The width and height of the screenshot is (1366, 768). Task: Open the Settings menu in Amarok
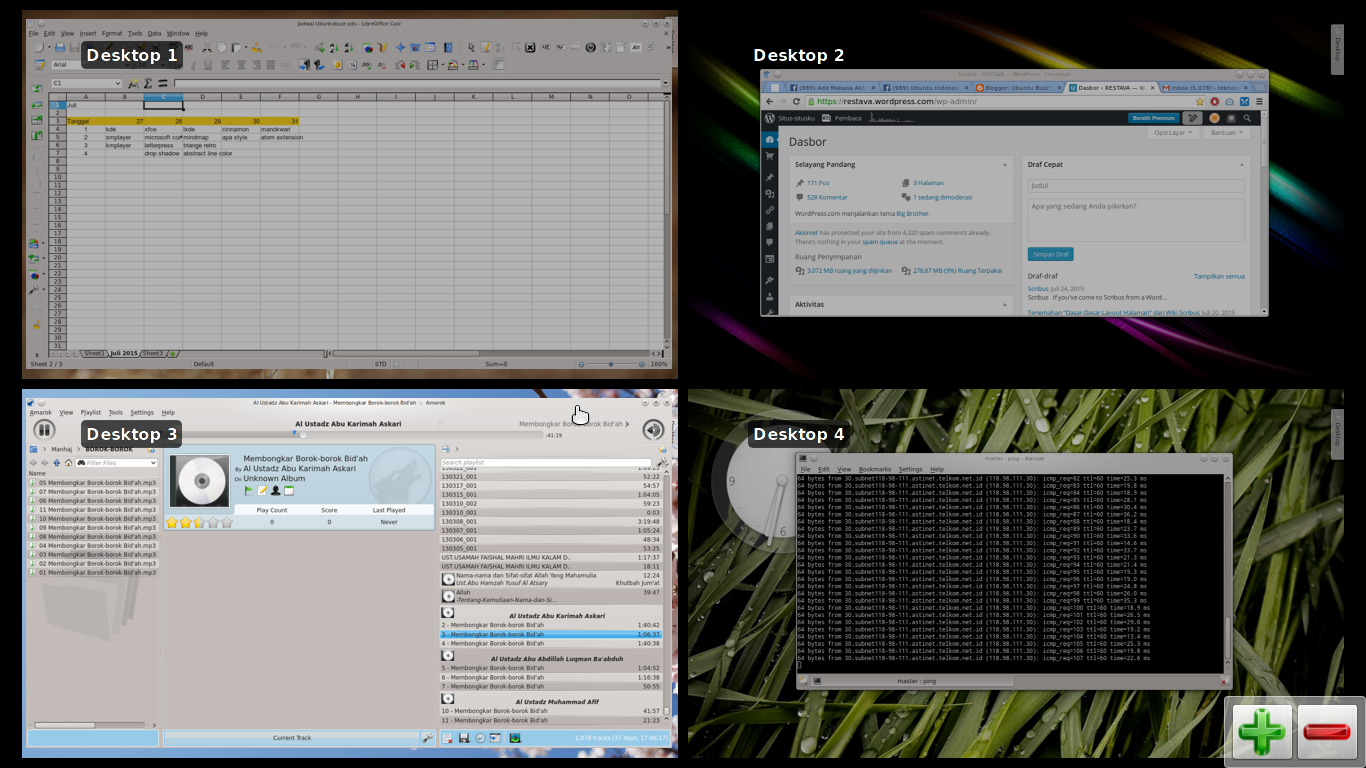tap(142, 412)
